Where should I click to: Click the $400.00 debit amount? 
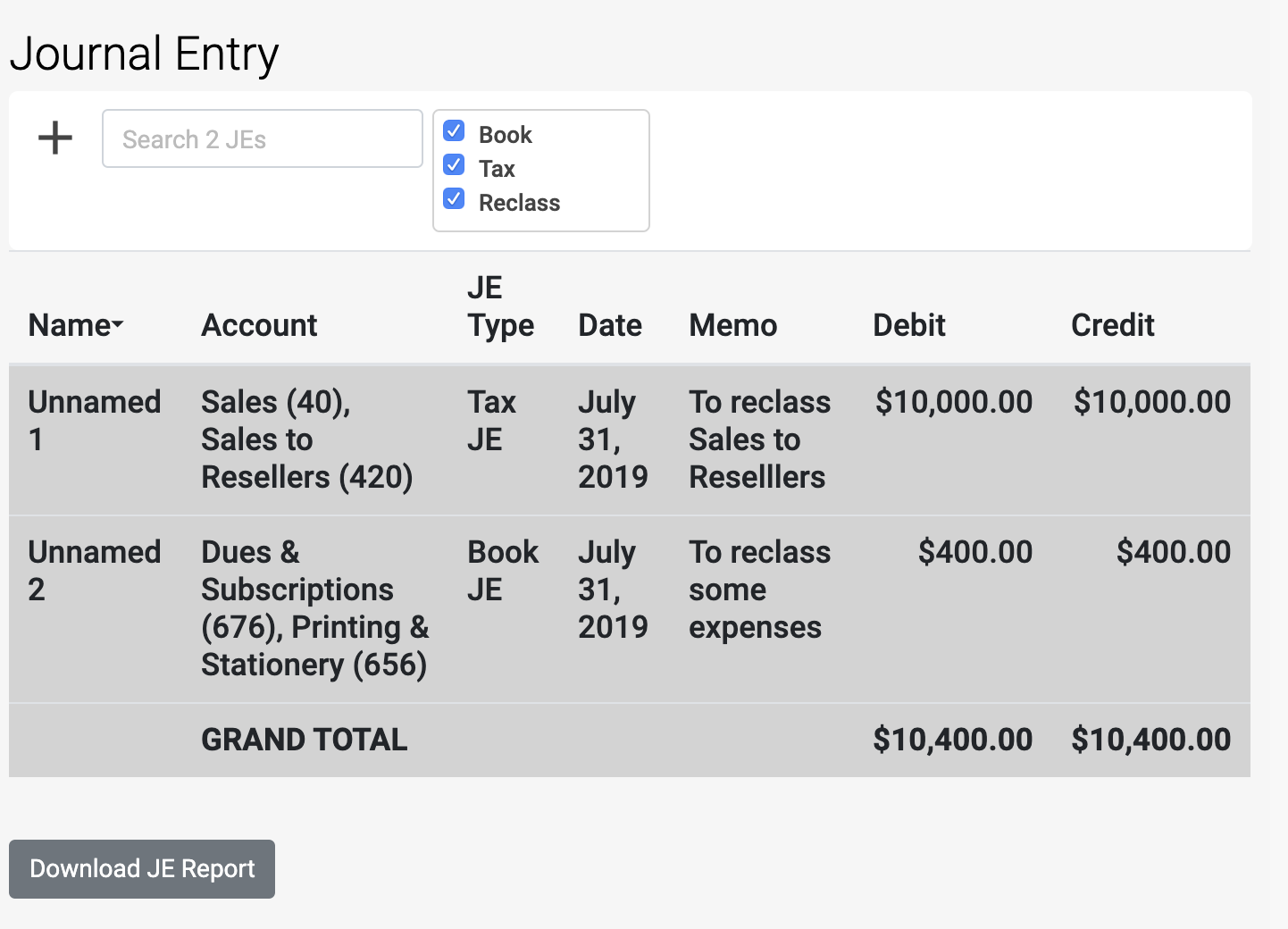[974, 552]
